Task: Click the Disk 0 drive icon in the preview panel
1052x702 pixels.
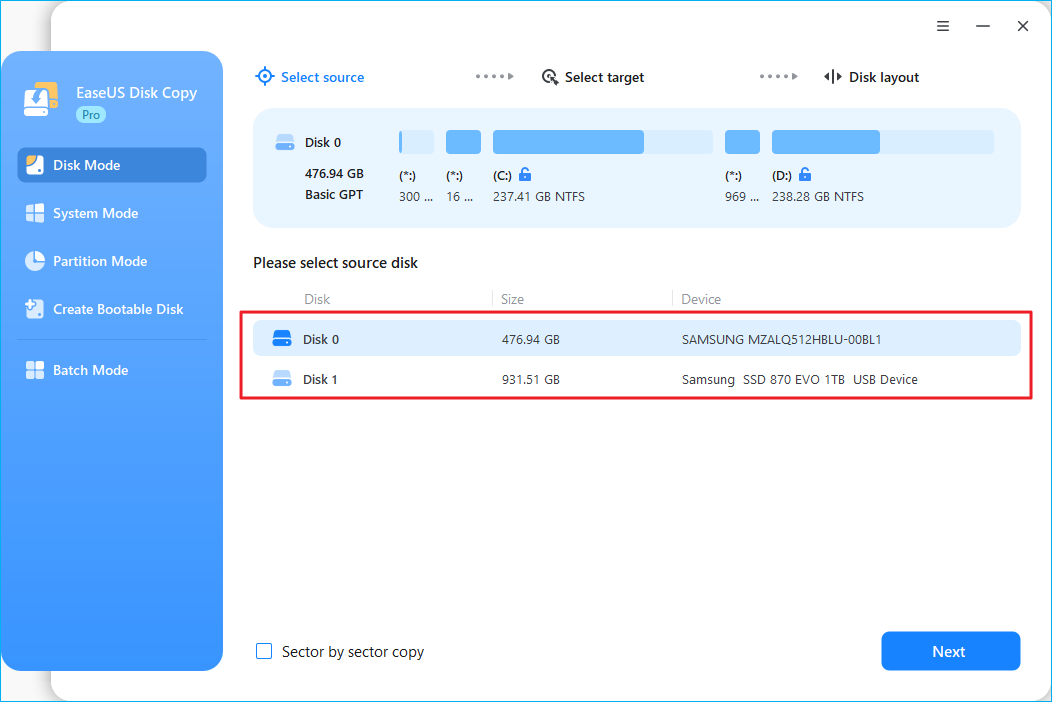Action: (x=285, y=142)
